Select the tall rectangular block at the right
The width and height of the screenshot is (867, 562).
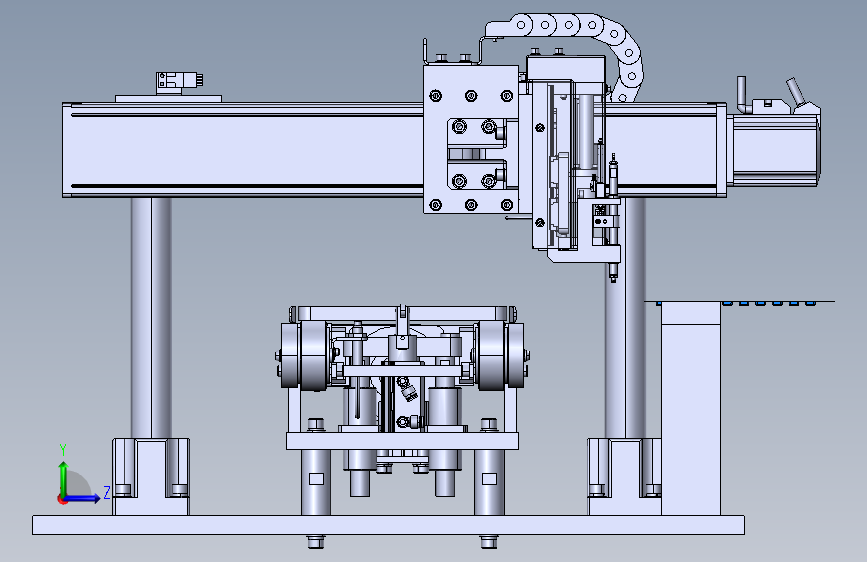point(691,408)
